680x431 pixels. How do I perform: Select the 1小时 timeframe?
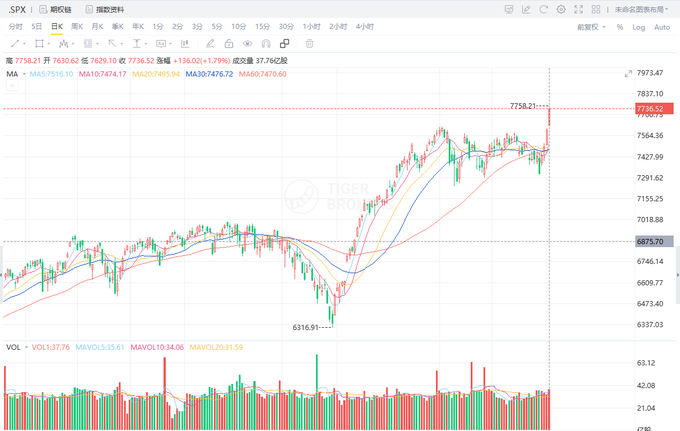click(311, 26)
